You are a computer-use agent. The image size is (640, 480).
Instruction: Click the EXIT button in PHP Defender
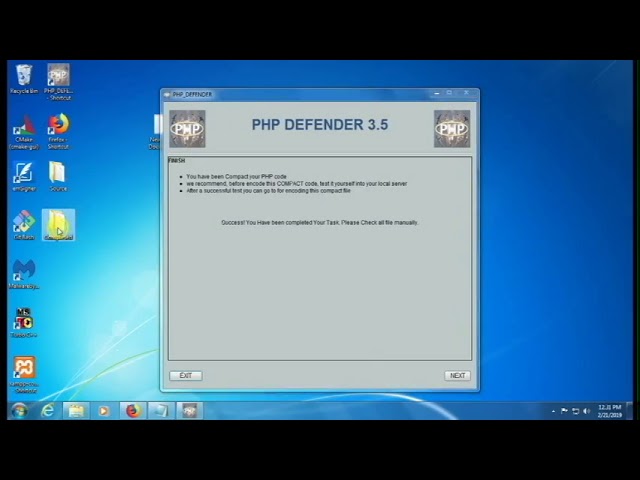(186, 376)
